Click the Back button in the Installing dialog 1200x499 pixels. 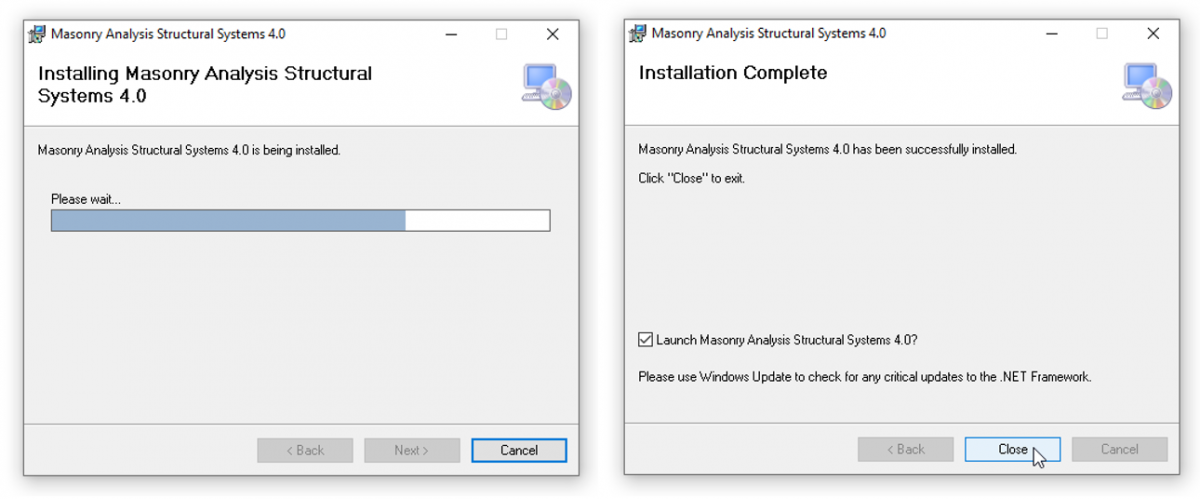(305, 450)
